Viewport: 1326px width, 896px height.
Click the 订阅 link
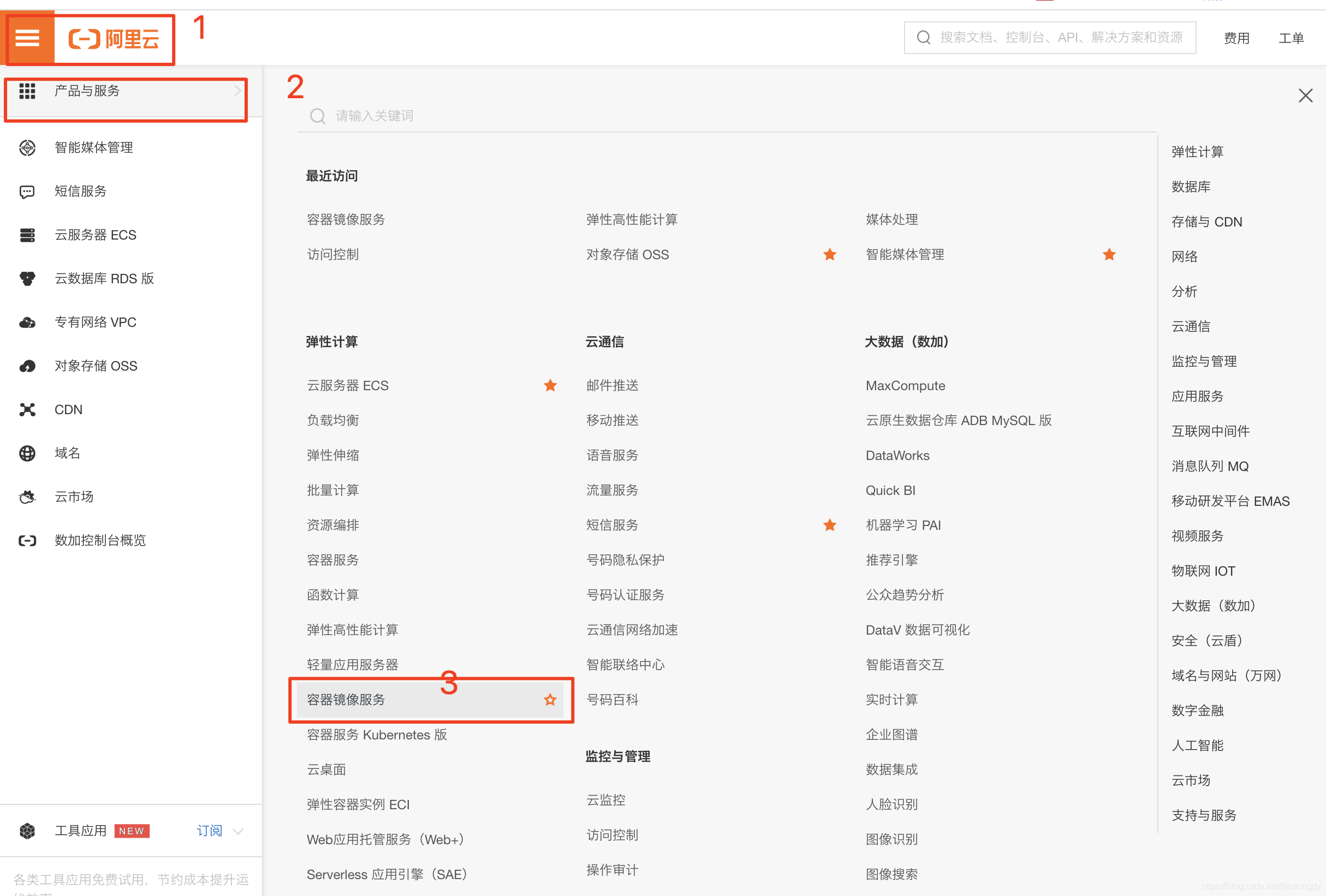point(210,831)
